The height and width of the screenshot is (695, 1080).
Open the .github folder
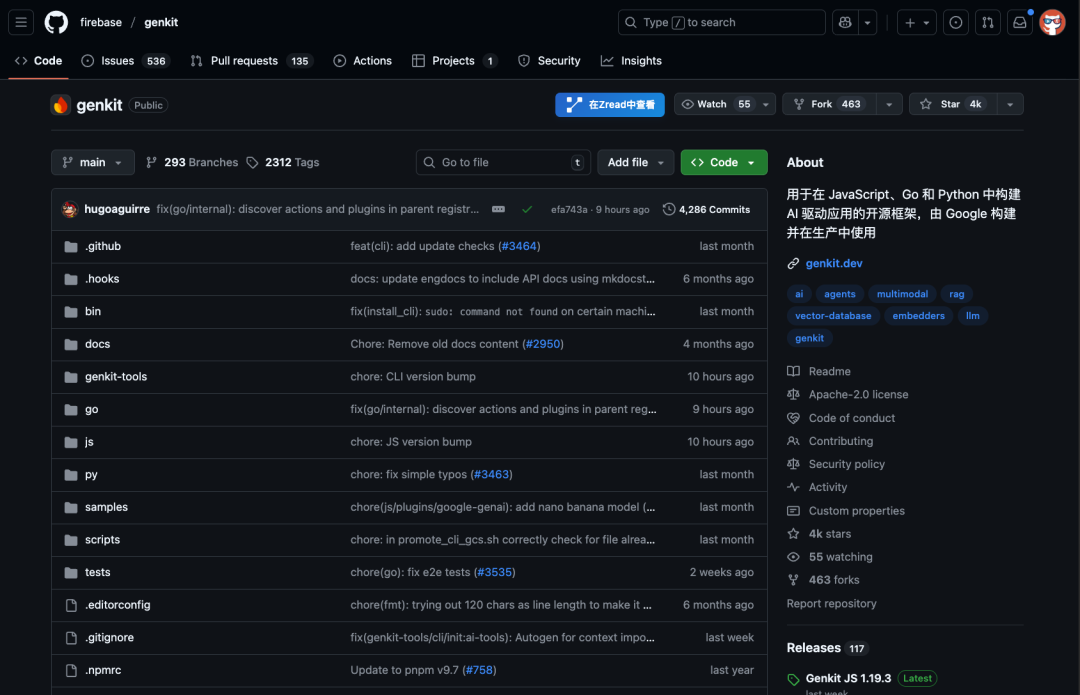[x=103, y=246]
